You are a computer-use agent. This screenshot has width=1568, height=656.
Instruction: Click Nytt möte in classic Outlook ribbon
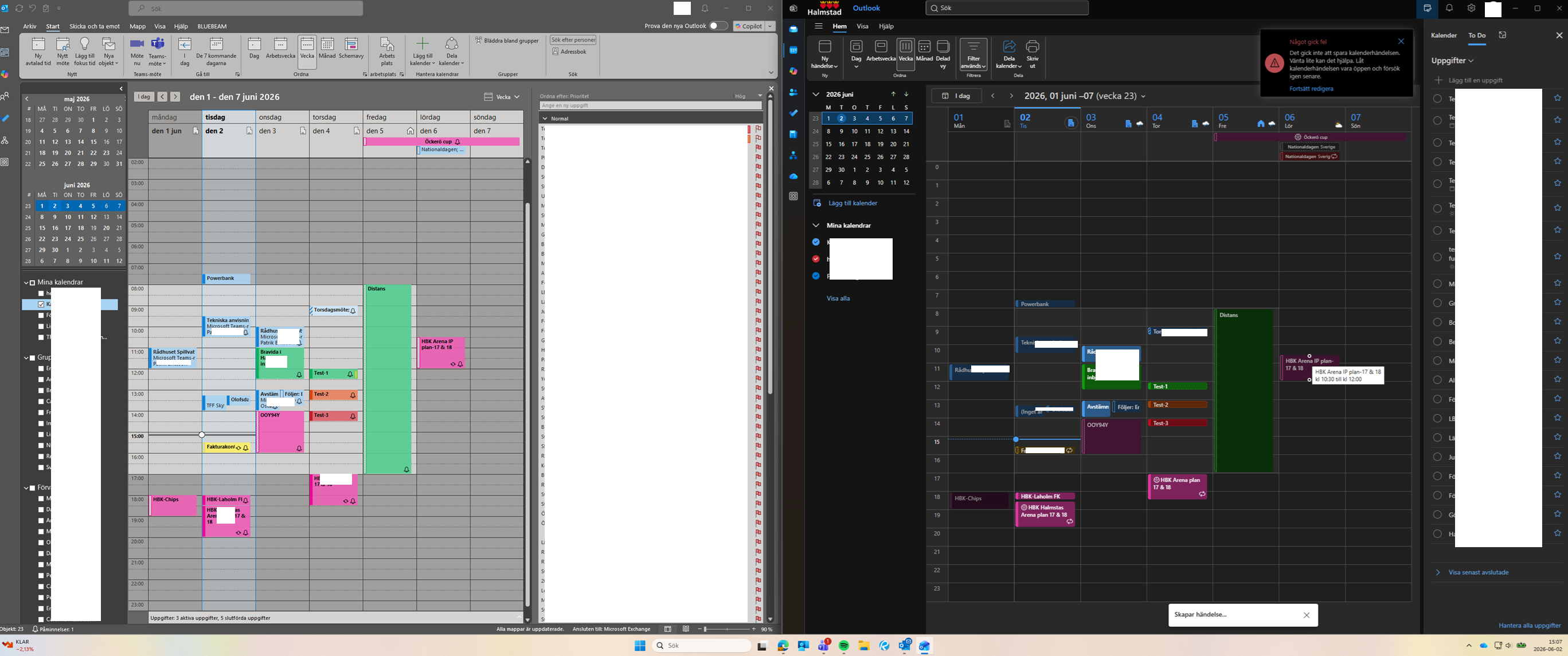pyautogui.click(x=62, y=52)
